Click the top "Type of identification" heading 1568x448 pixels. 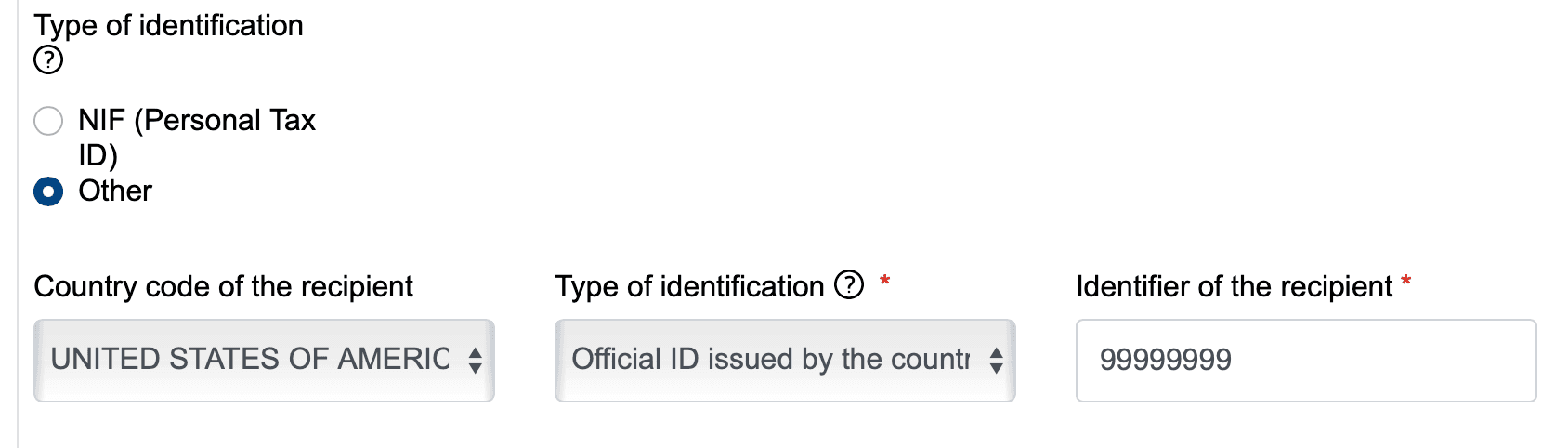tap(168, 26)
